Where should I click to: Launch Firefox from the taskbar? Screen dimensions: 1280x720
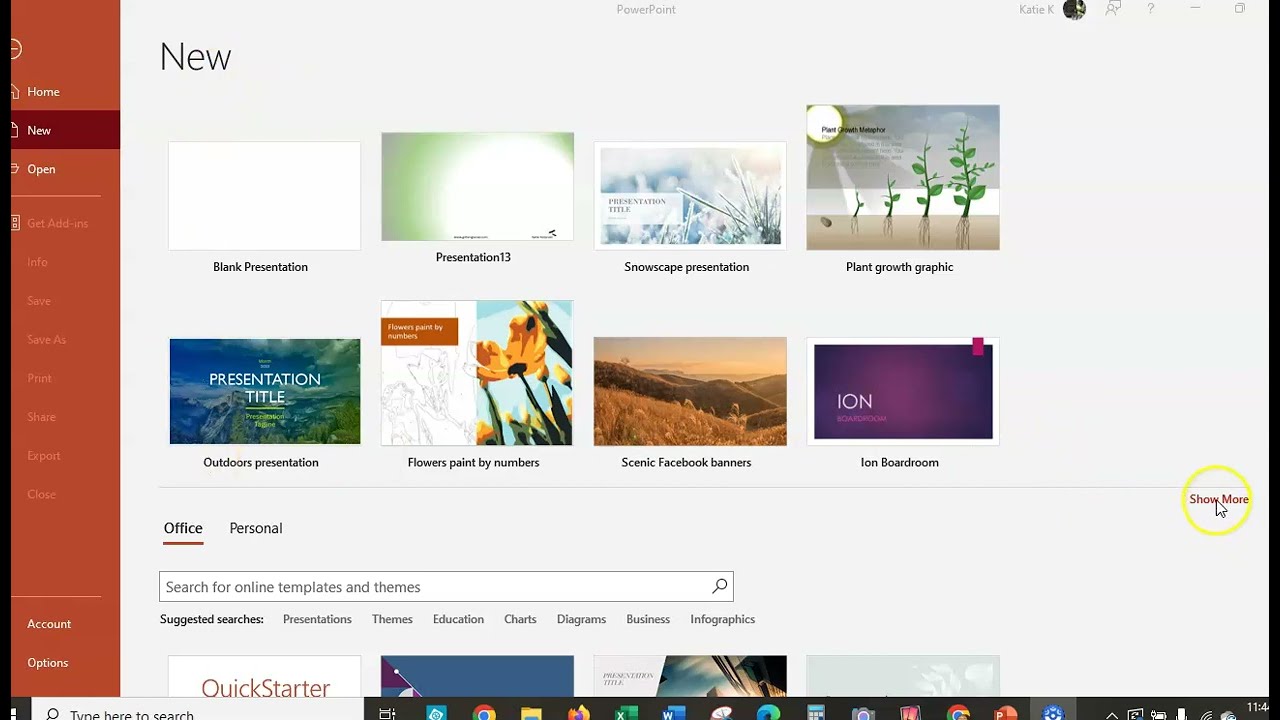(x=579, y=713)
